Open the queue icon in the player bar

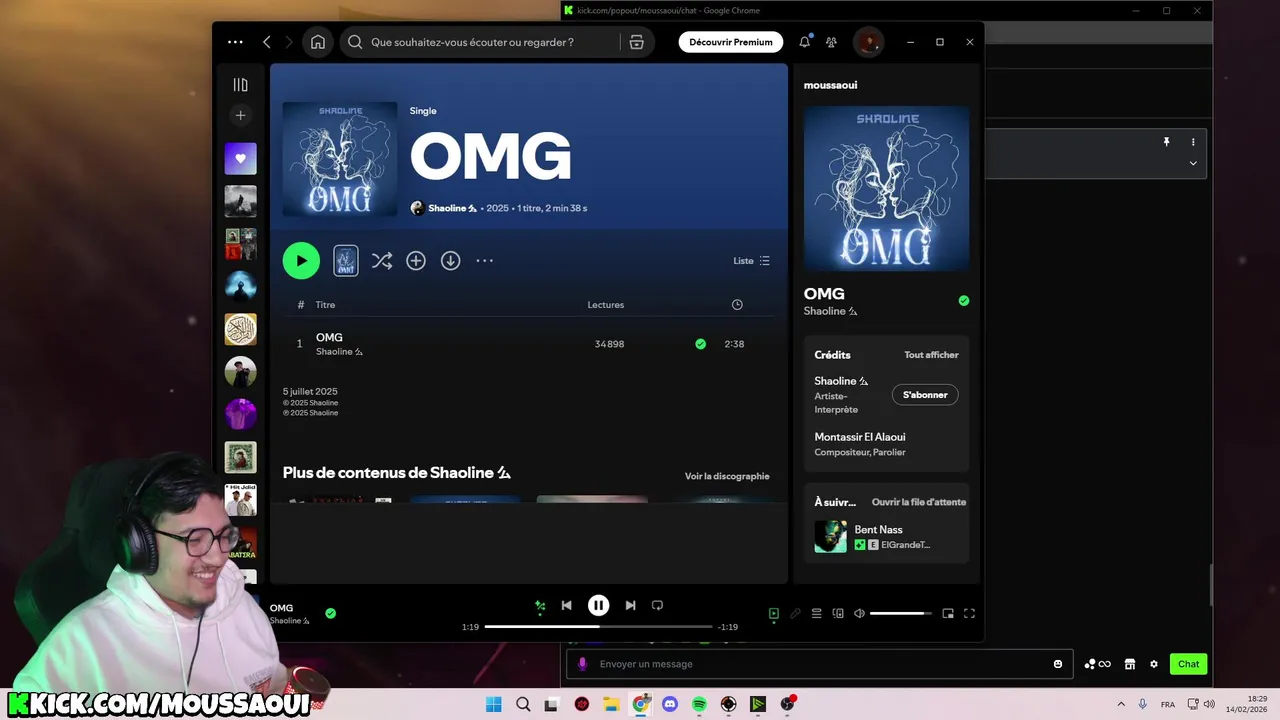coord(816,614)
